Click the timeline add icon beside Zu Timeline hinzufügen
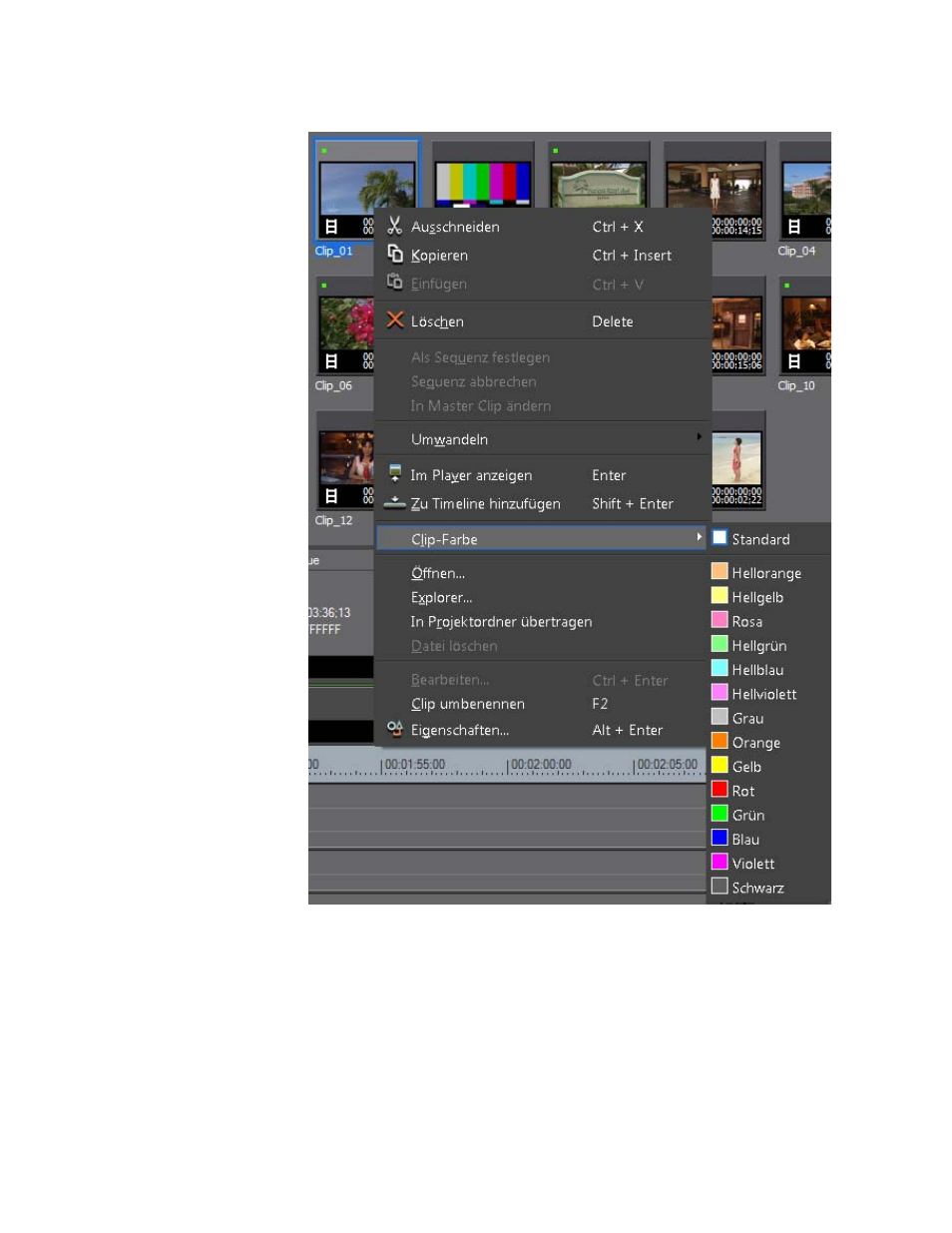This screenshot has width=952, height=1233. (x=395, y=503)
